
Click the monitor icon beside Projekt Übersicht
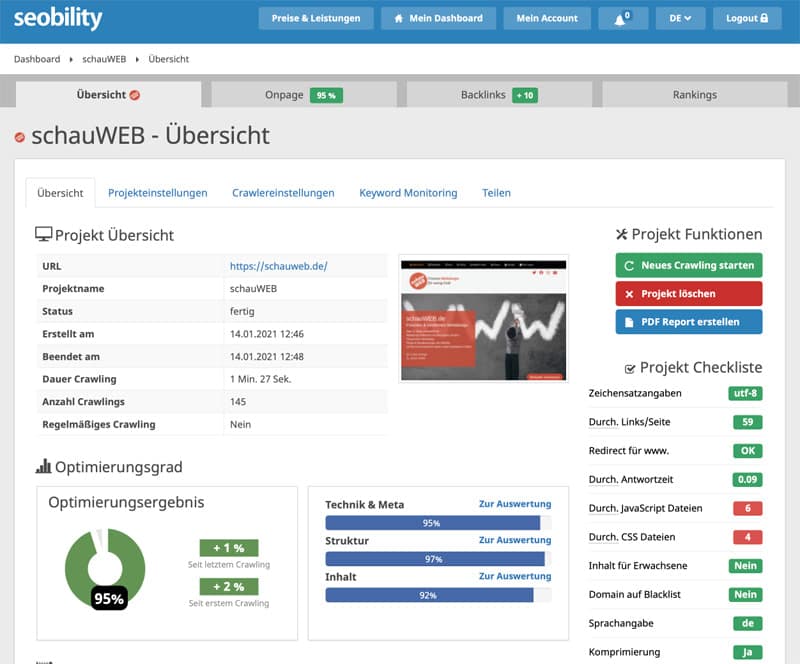pyautogui.click(x=43, y=234)
